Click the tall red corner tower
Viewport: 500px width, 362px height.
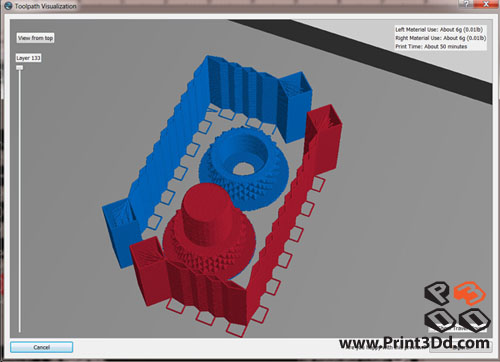click(324, 140)
